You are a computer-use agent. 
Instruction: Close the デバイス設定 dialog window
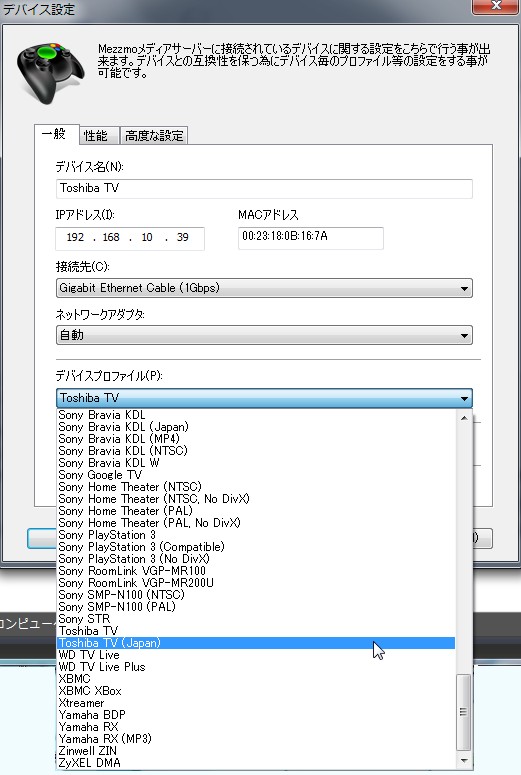pos(496,7)
